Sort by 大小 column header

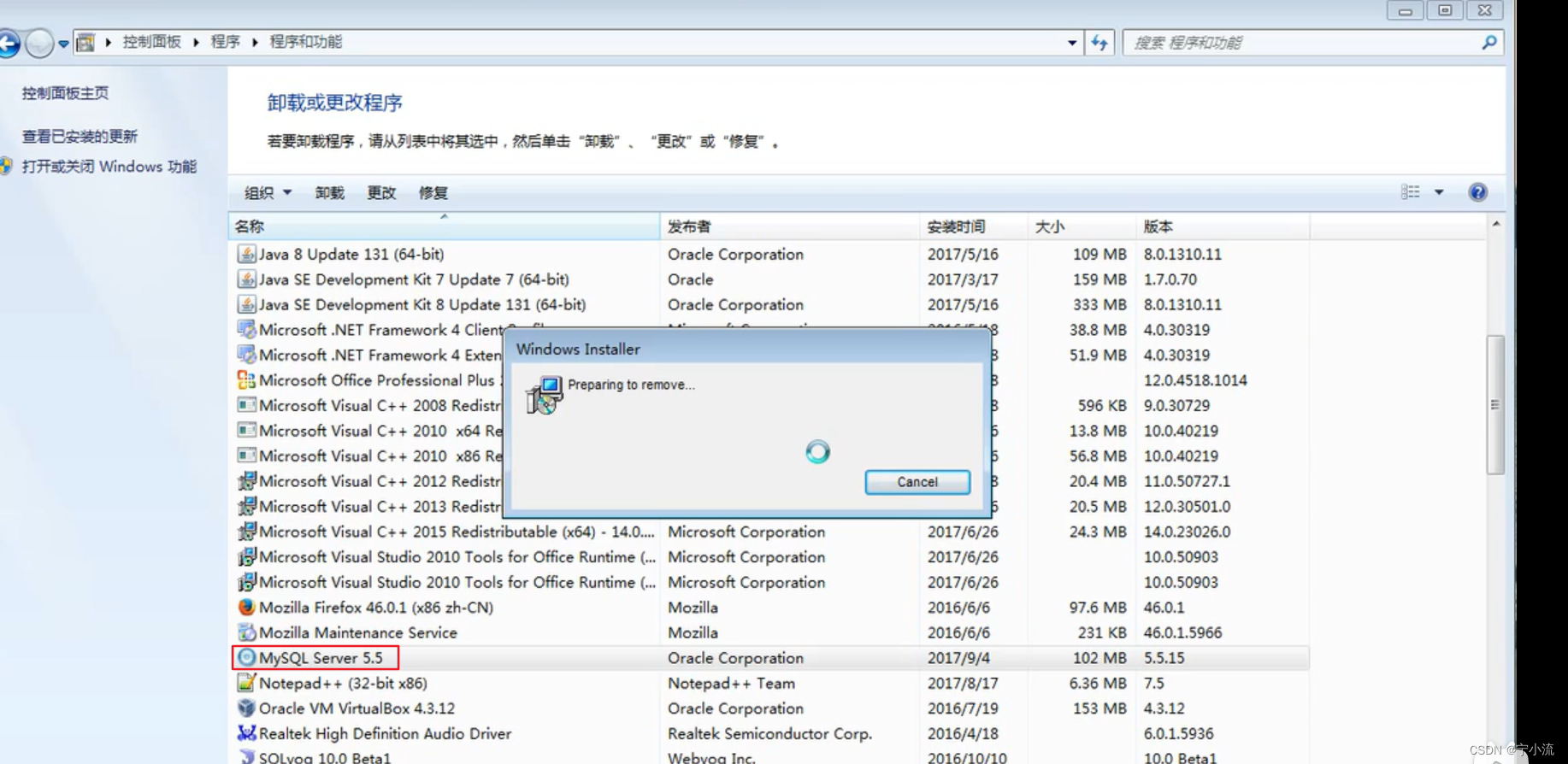click(x=1082, y=226)
